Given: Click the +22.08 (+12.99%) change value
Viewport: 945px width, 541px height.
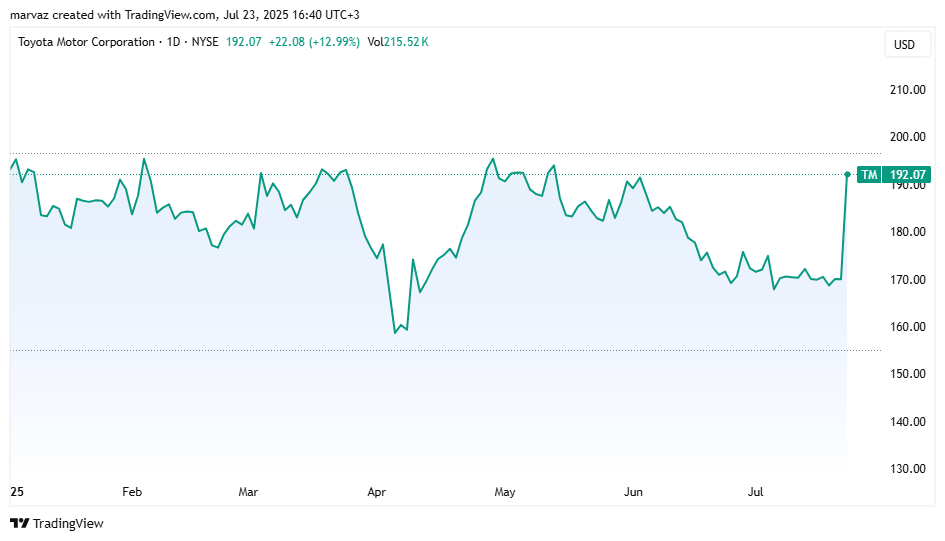Looking at the screenshot, I should pos(314,42).
